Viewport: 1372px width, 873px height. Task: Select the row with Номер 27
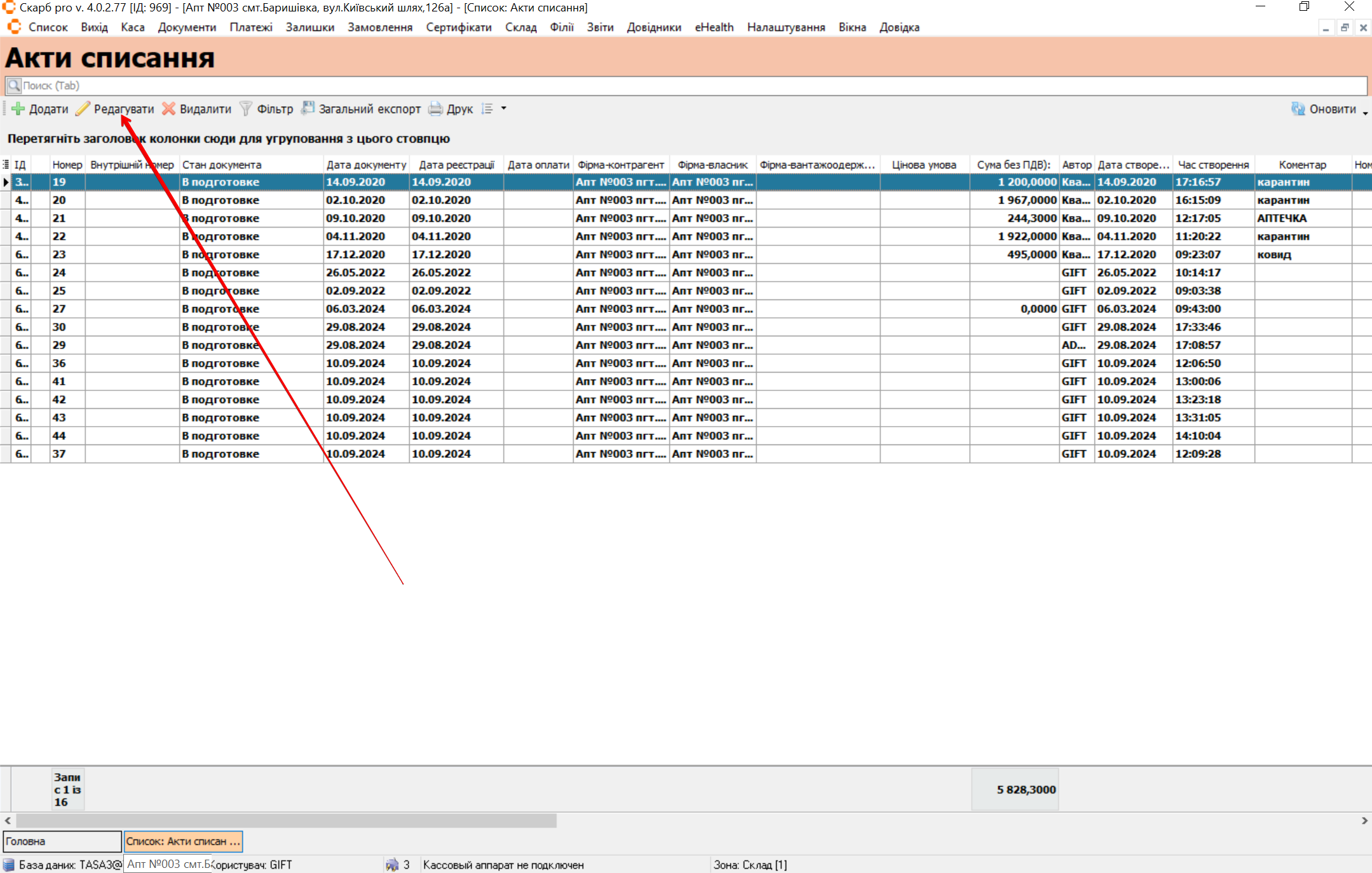point(59,309)
